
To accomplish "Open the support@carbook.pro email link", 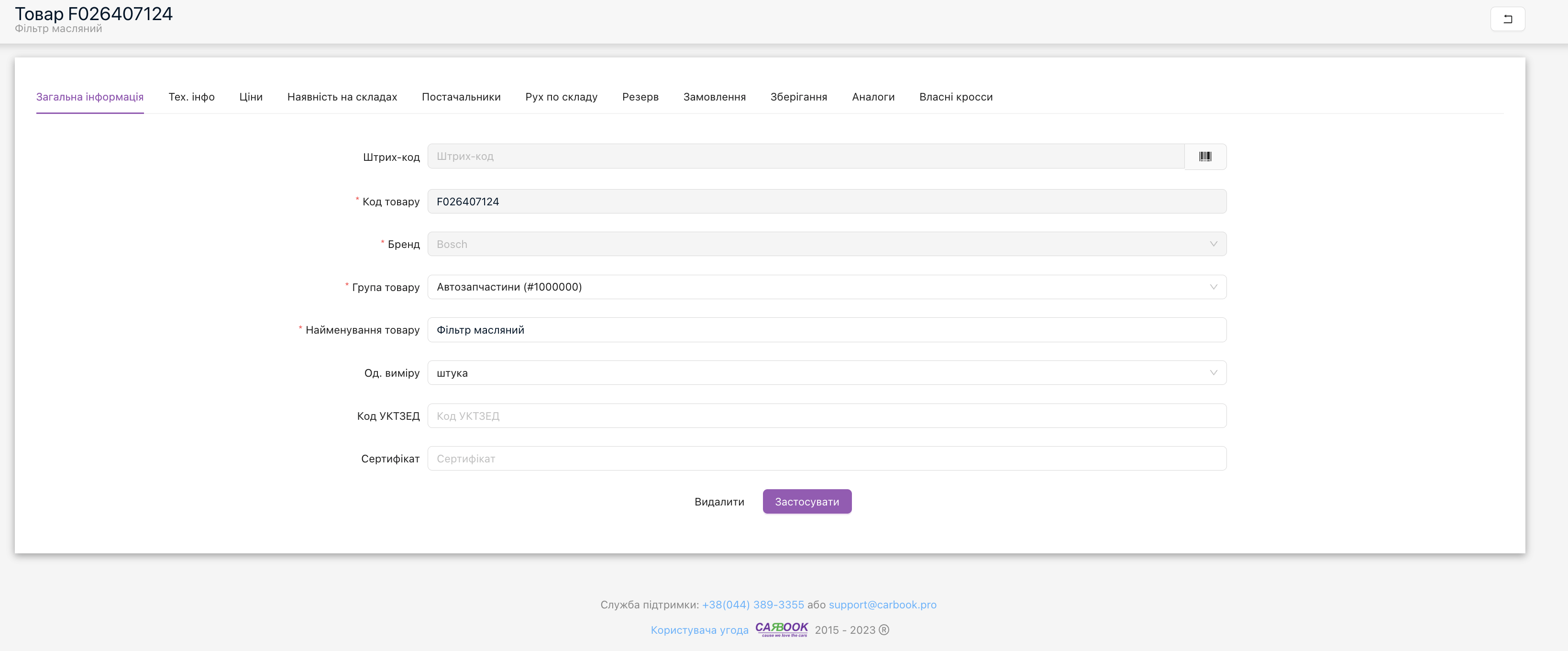I will pyautogui.click(x=882, y=605).
